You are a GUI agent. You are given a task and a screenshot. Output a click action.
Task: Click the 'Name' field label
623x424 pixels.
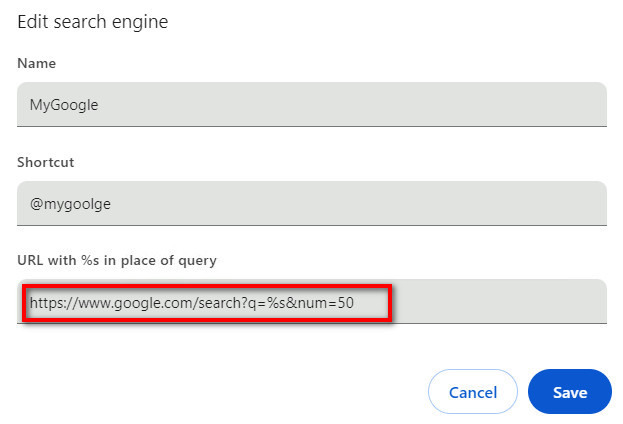[x=37, y=63]
